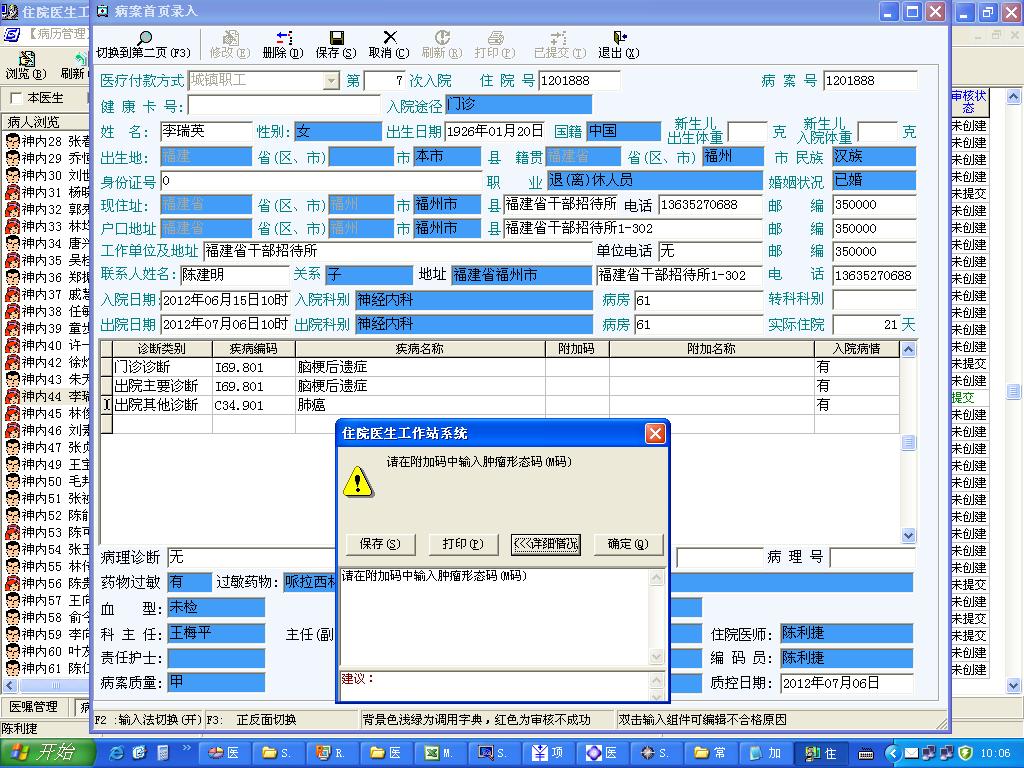Click the 诊断类别 column header
The width and height of the screenshot is (1024, 768).
(x=162, y=349)
